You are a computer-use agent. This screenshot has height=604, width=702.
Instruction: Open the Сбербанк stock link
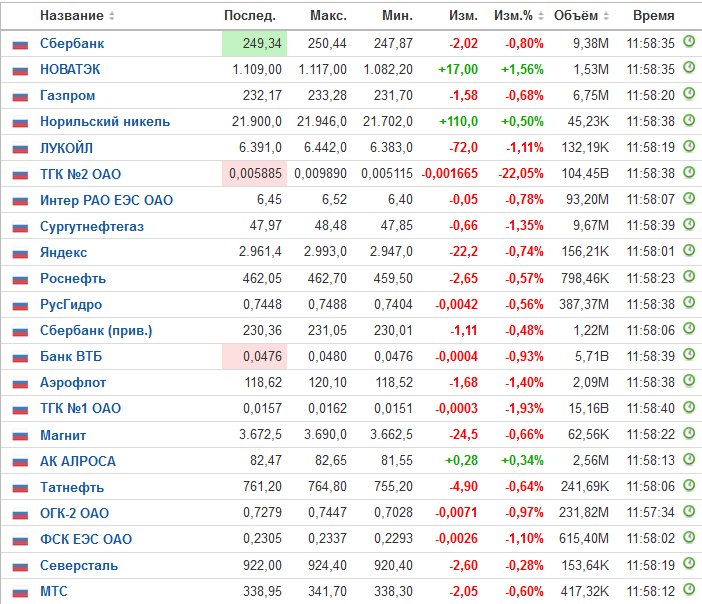pyautogui.click(x=72, y=43)
